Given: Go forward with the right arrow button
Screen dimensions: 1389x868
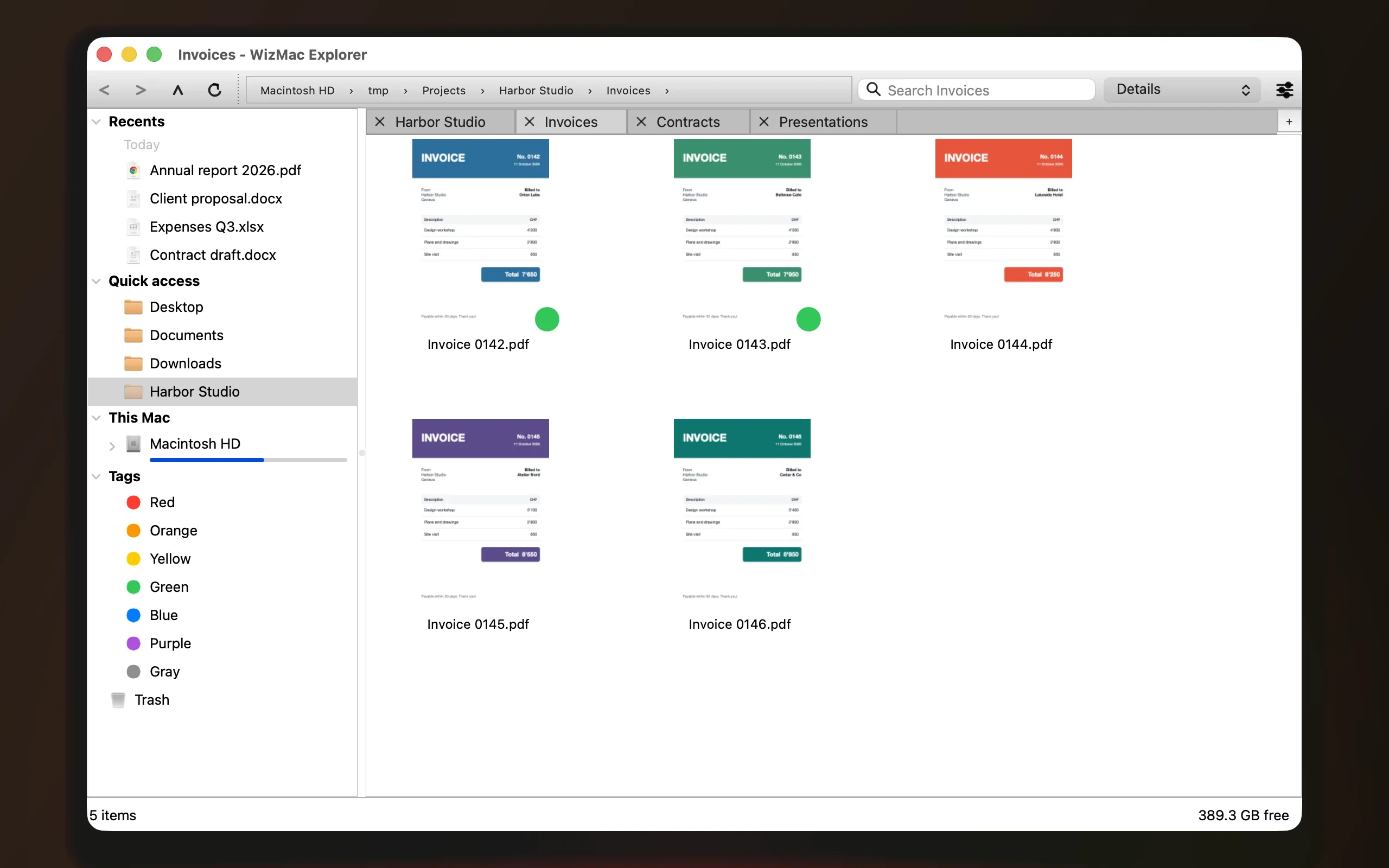Looking at the screenshot, I should [x=141, y=90].
